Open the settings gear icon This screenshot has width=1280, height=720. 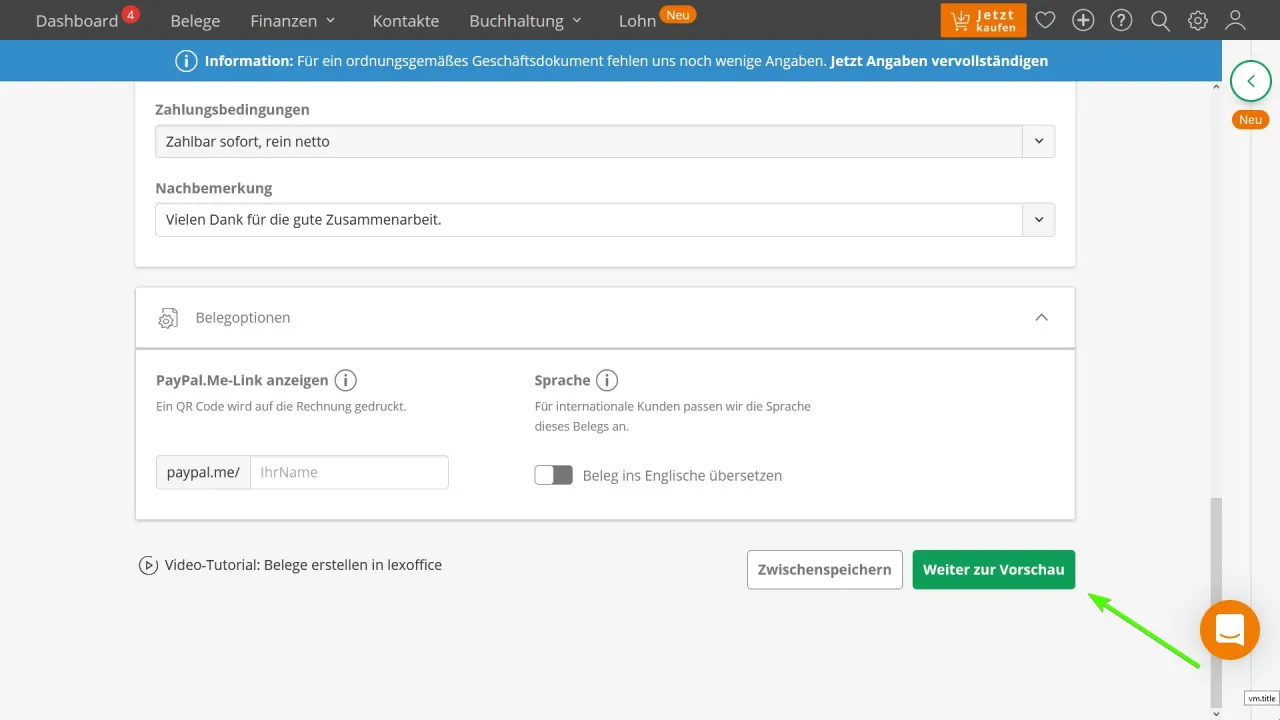tap(1198, 20)
